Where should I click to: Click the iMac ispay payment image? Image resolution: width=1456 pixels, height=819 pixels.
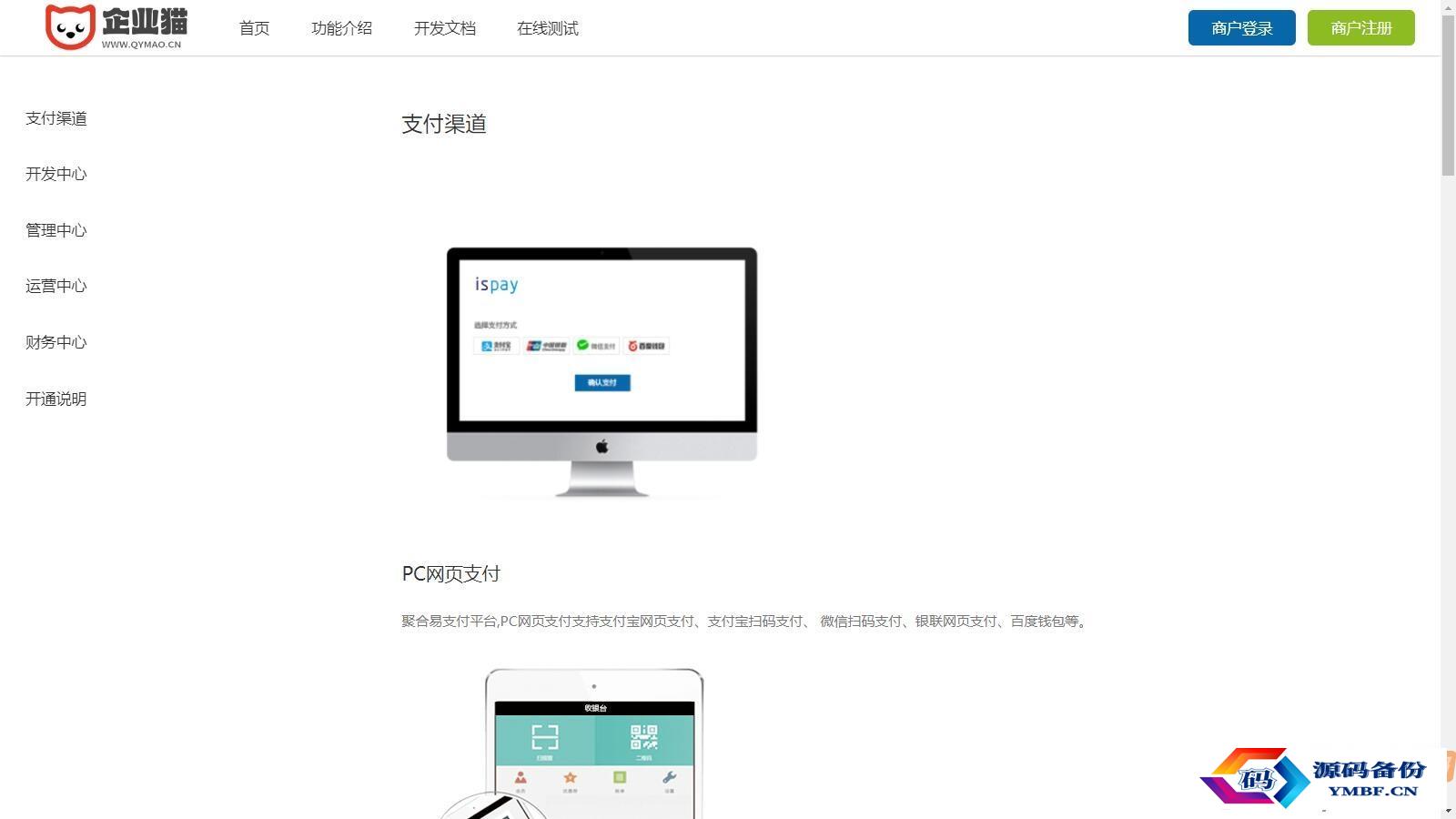602,371
